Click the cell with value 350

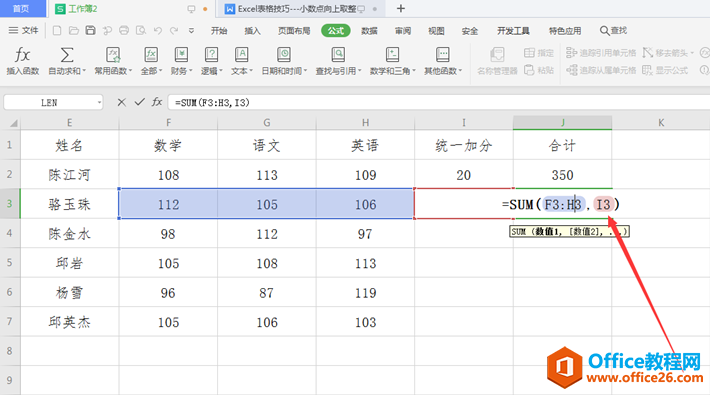(562, 175)
